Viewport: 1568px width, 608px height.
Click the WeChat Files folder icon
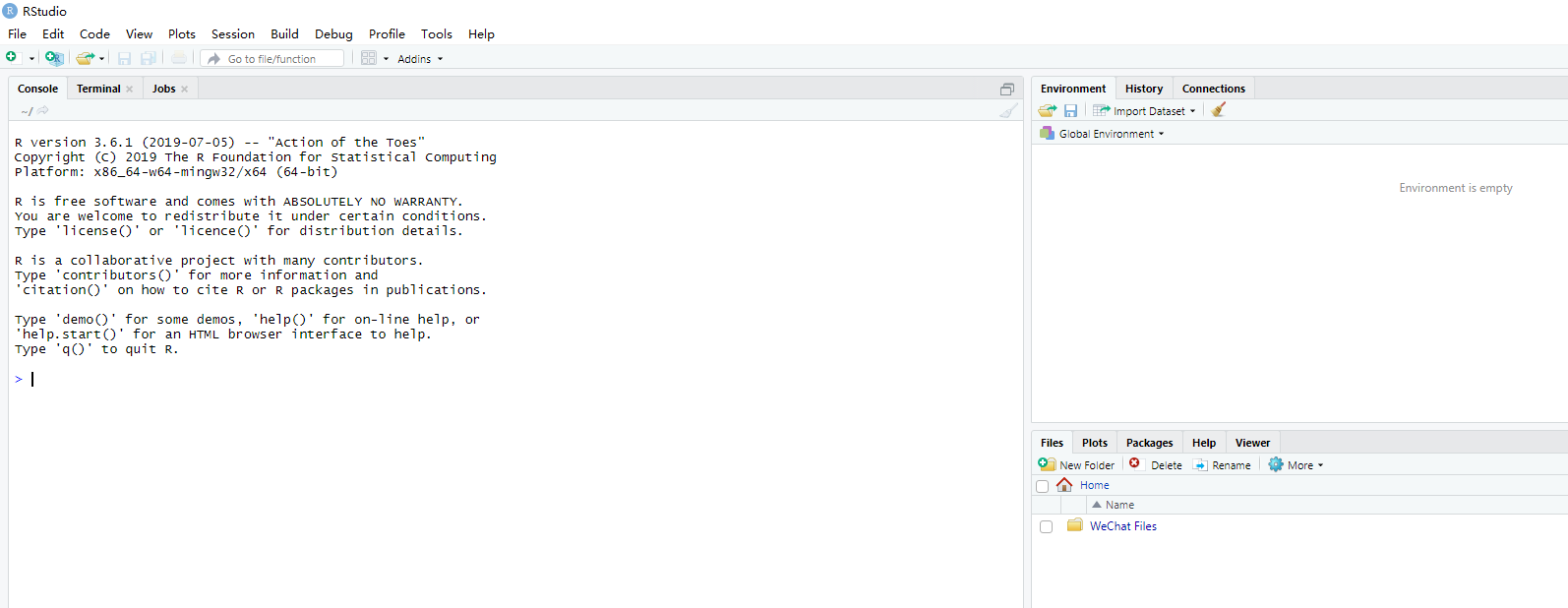[1075, 525]
